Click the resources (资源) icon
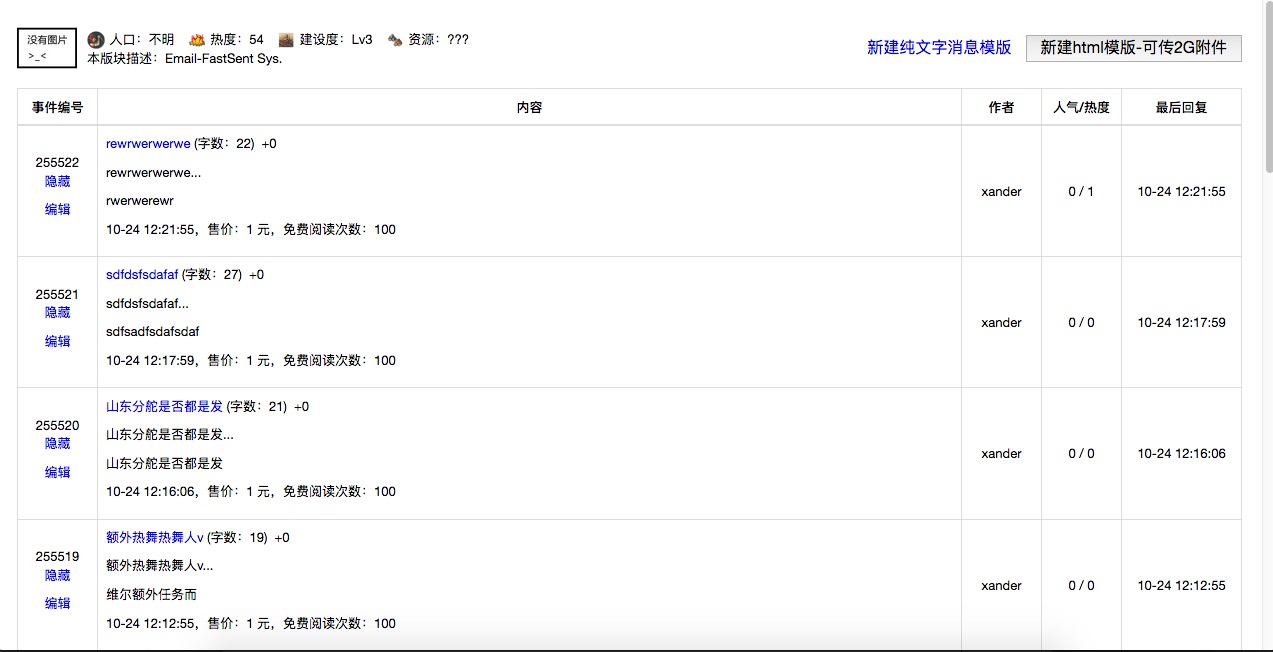This screenshot has width=1273, height=652. [x=395, y=40]
